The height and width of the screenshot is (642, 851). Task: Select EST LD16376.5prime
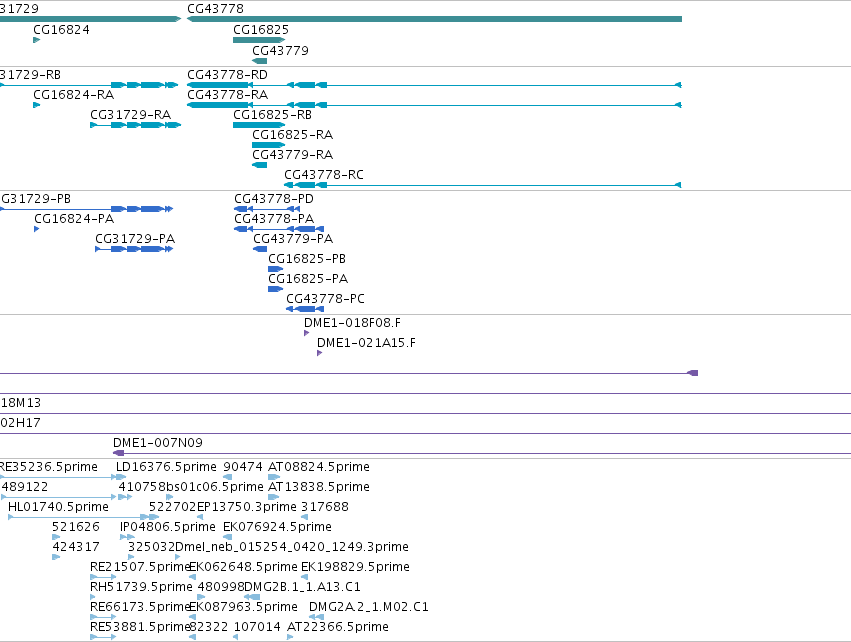click(121, 477)
